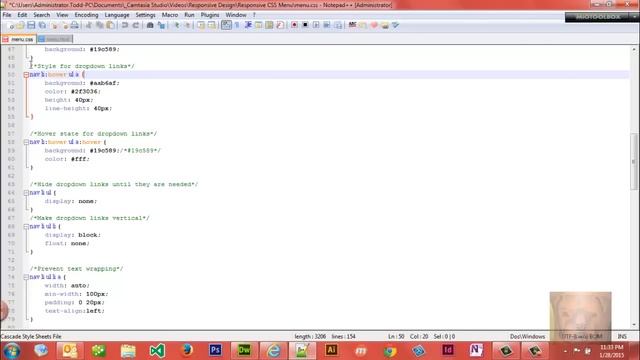Image resolution: width=640 pixels, height=360 pixels.
Task: Click the Stop Recording macro square icon
Action: click(x=305, y=25)
